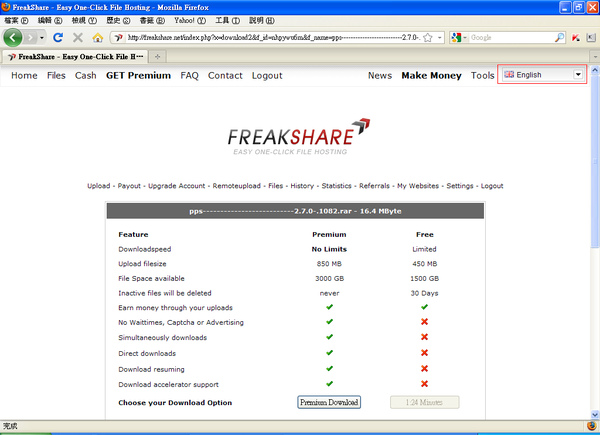This screenshot has height=435, width=600.
Task: Click the Kaspersky toolbar icon
Action: point(576,37)
